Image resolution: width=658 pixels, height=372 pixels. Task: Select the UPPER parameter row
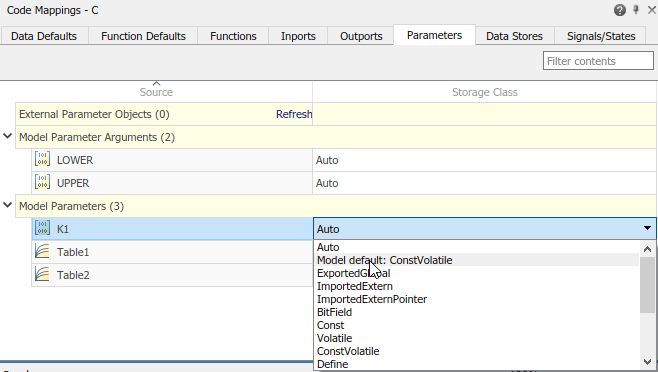172,183
